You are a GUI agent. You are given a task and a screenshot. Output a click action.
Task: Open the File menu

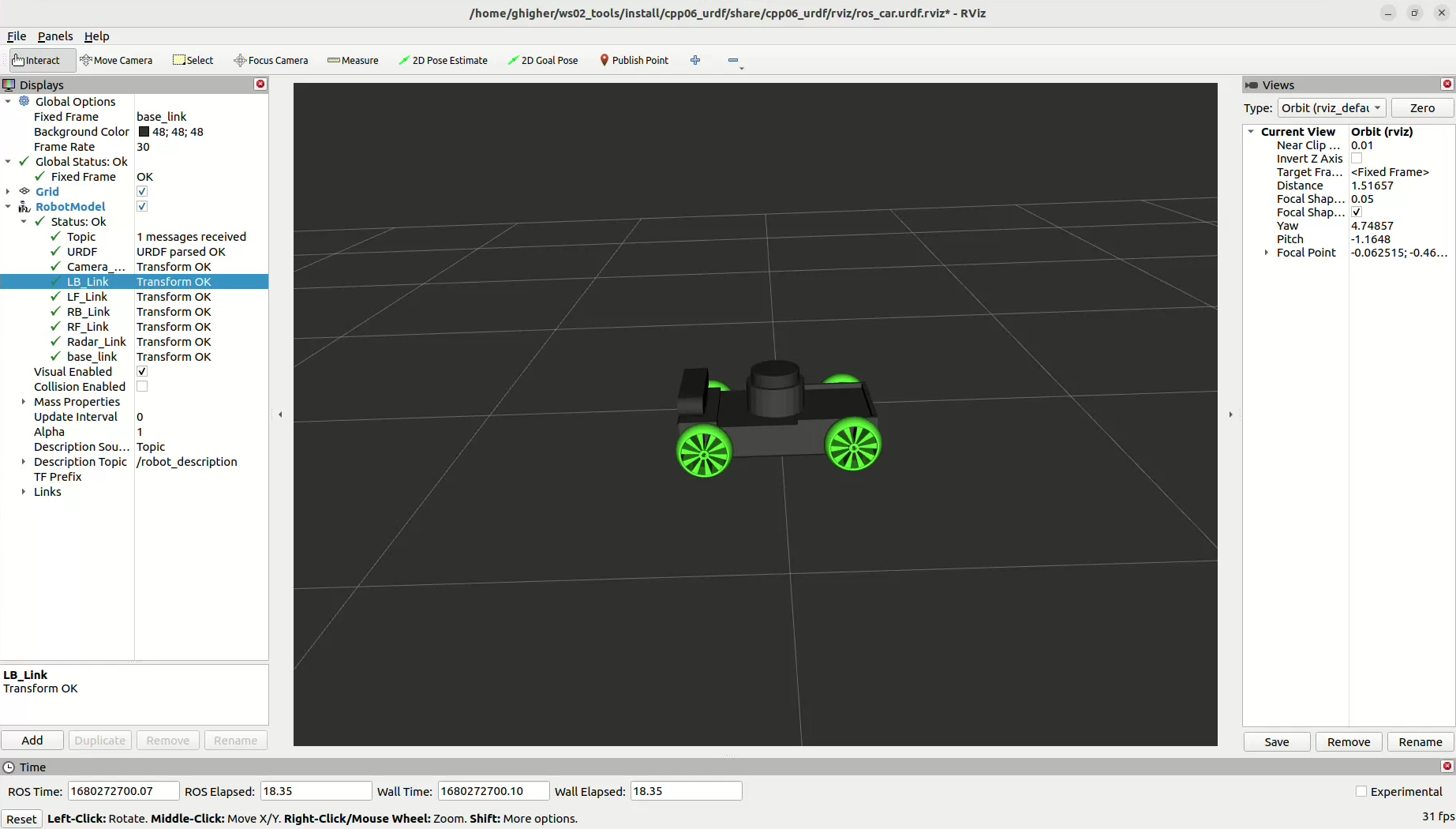(17, 36)
